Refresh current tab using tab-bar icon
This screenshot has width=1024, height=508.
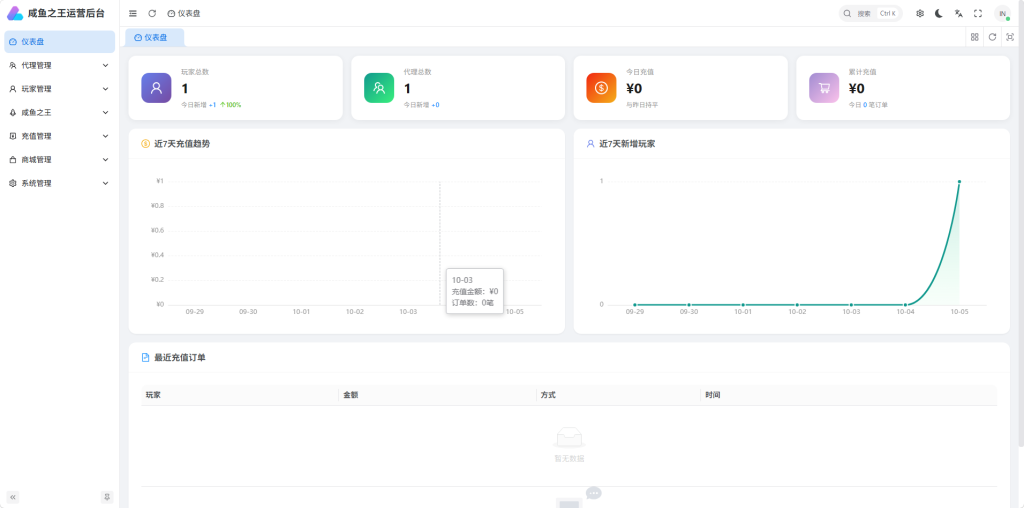pyautogui.click(x=992, y=37)
